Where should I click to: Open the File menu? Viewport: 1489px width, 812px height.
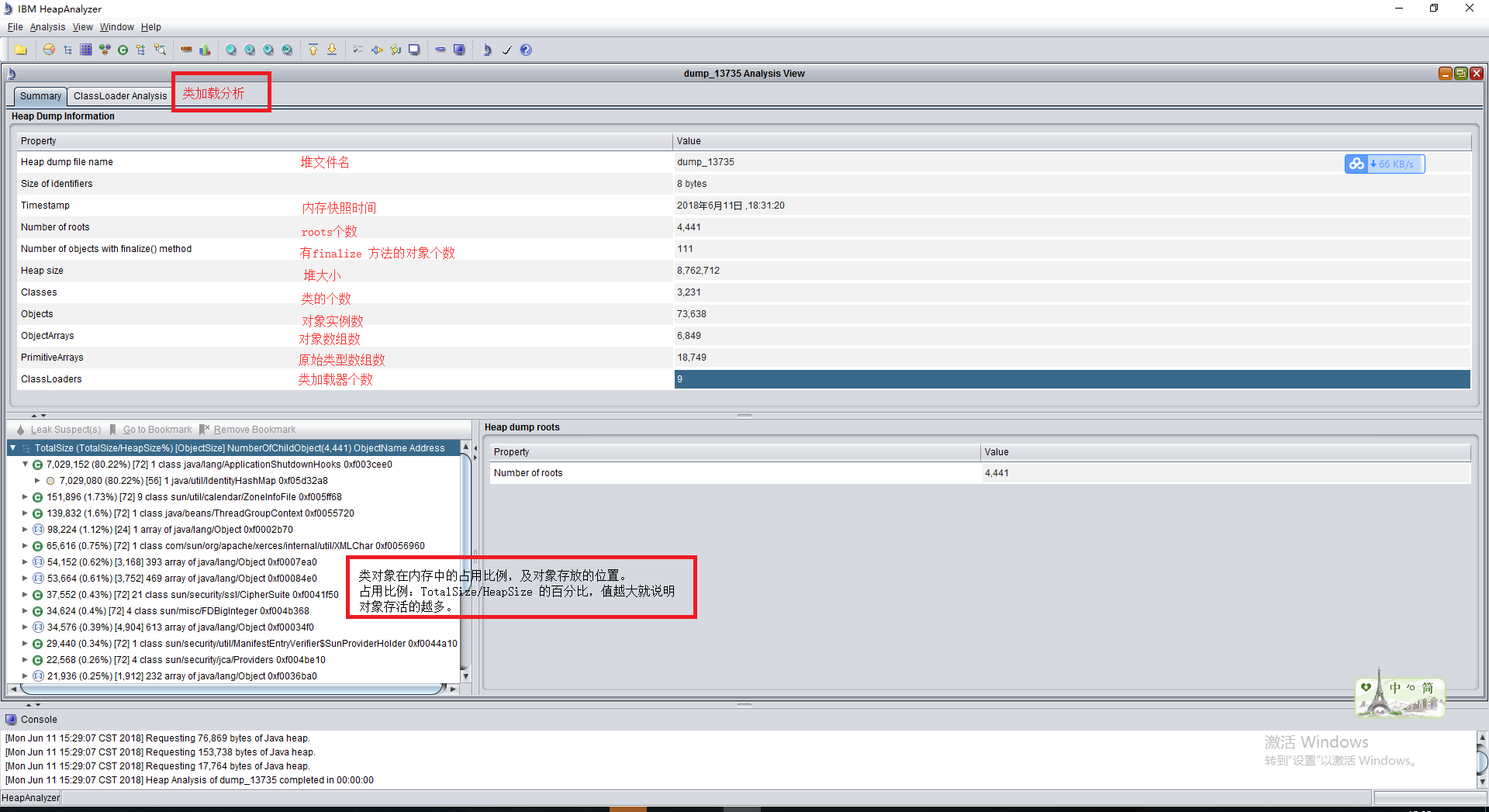[x=16, y=27]
